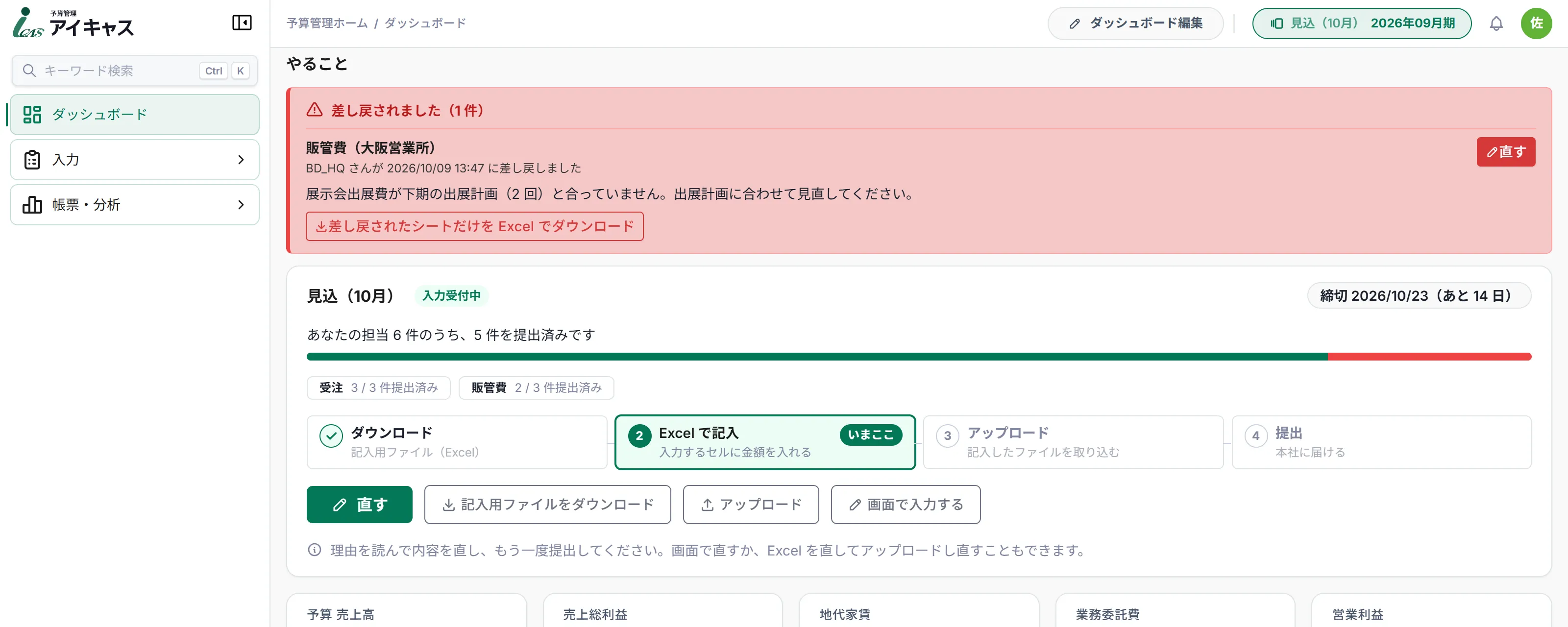This screenshot has height=627, width=1568.
Task: Click the アップロード button
Action: (751, 504)
